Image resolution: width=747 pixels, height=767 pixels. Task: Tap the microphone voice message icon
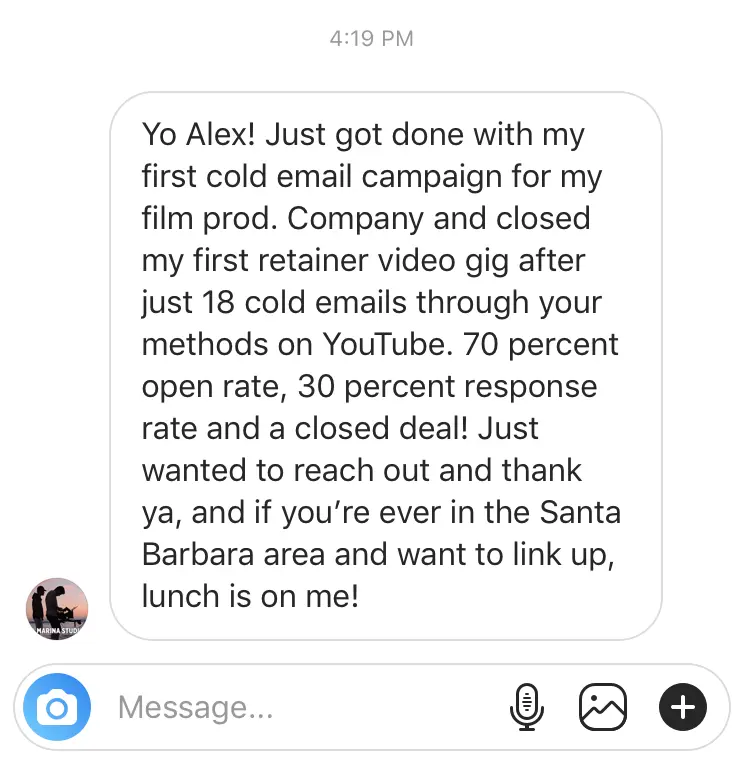[x=527, y=707]
